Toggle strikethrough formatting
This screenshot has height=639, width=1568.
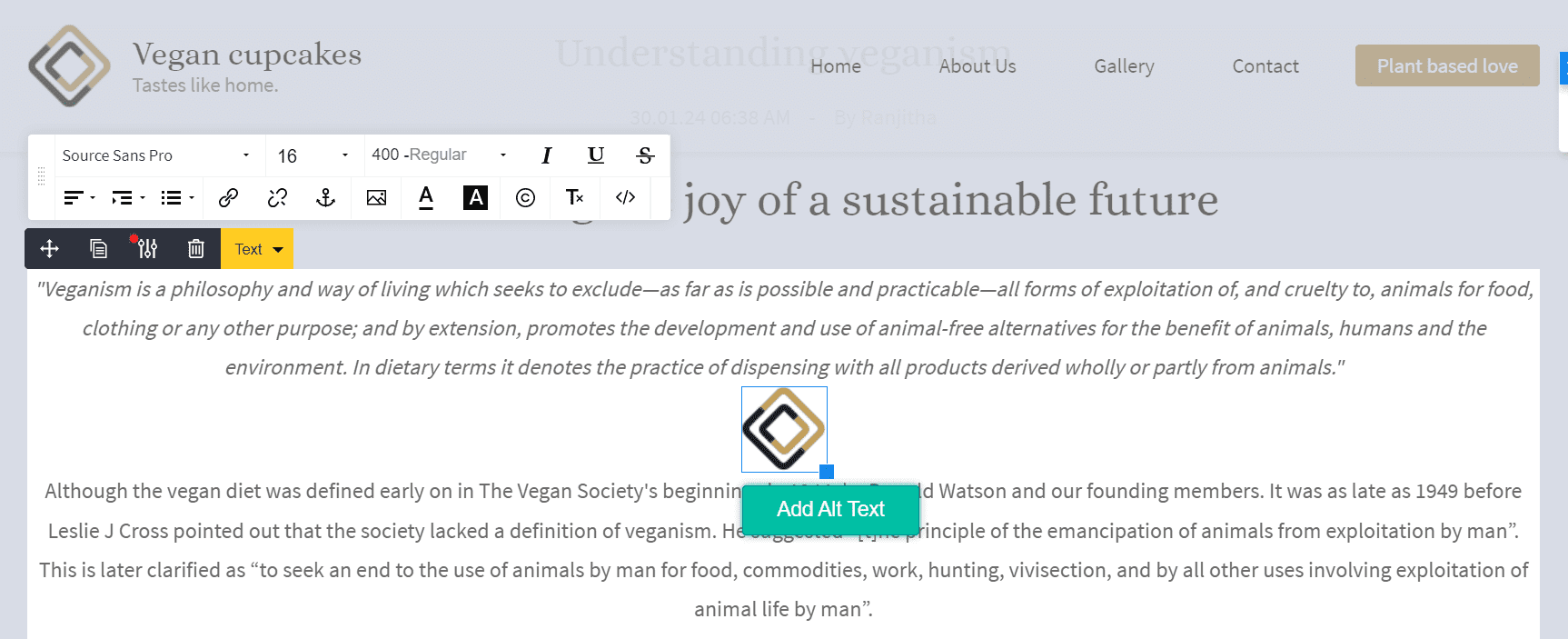pyautogui.click(x=645, y=155)
